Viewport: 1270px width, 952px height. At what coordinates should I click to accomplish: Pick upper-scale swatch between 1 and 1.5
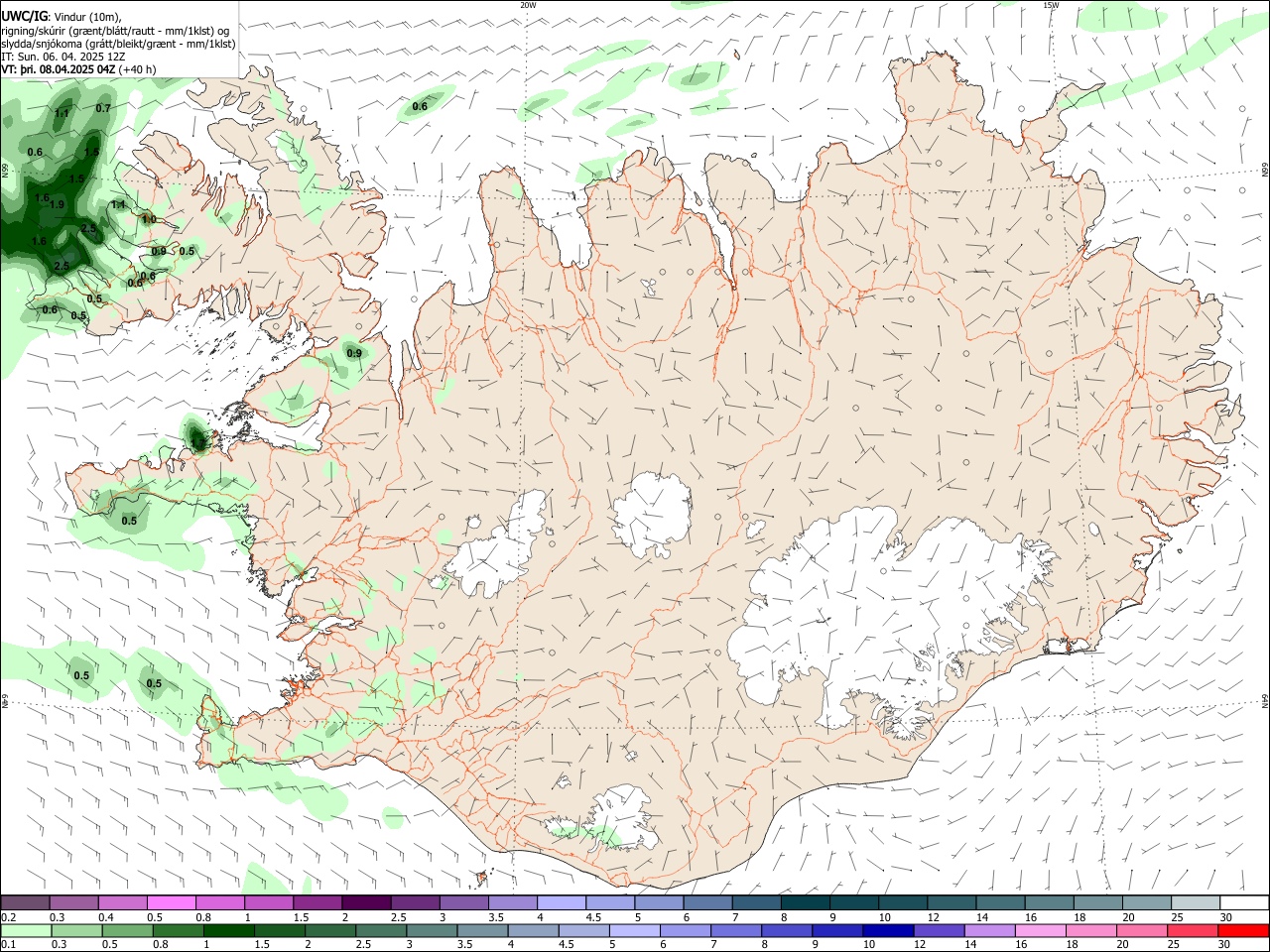268,902
